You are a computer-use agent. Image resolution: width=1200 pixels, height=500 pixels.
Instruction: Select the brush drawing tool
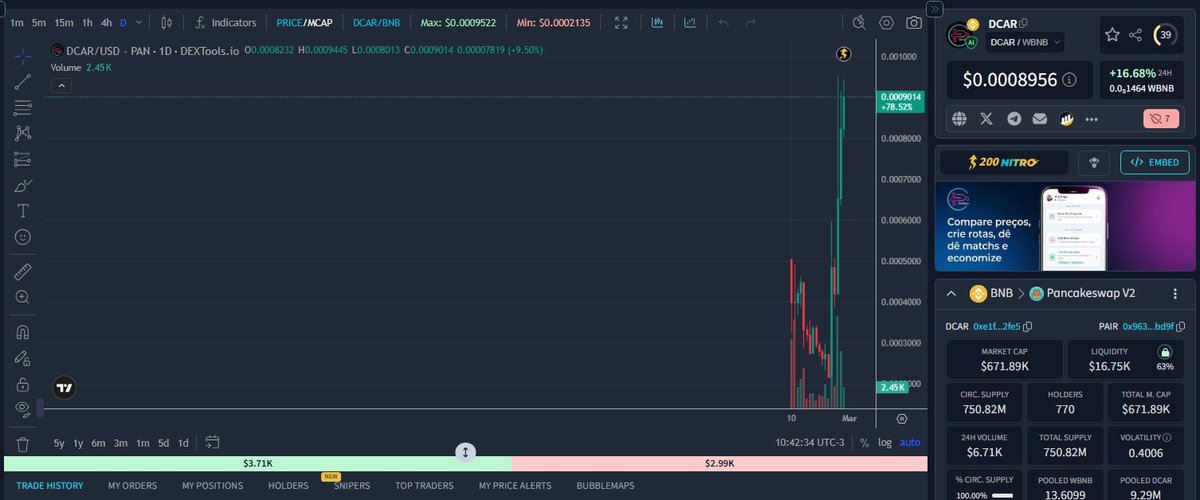23,185
